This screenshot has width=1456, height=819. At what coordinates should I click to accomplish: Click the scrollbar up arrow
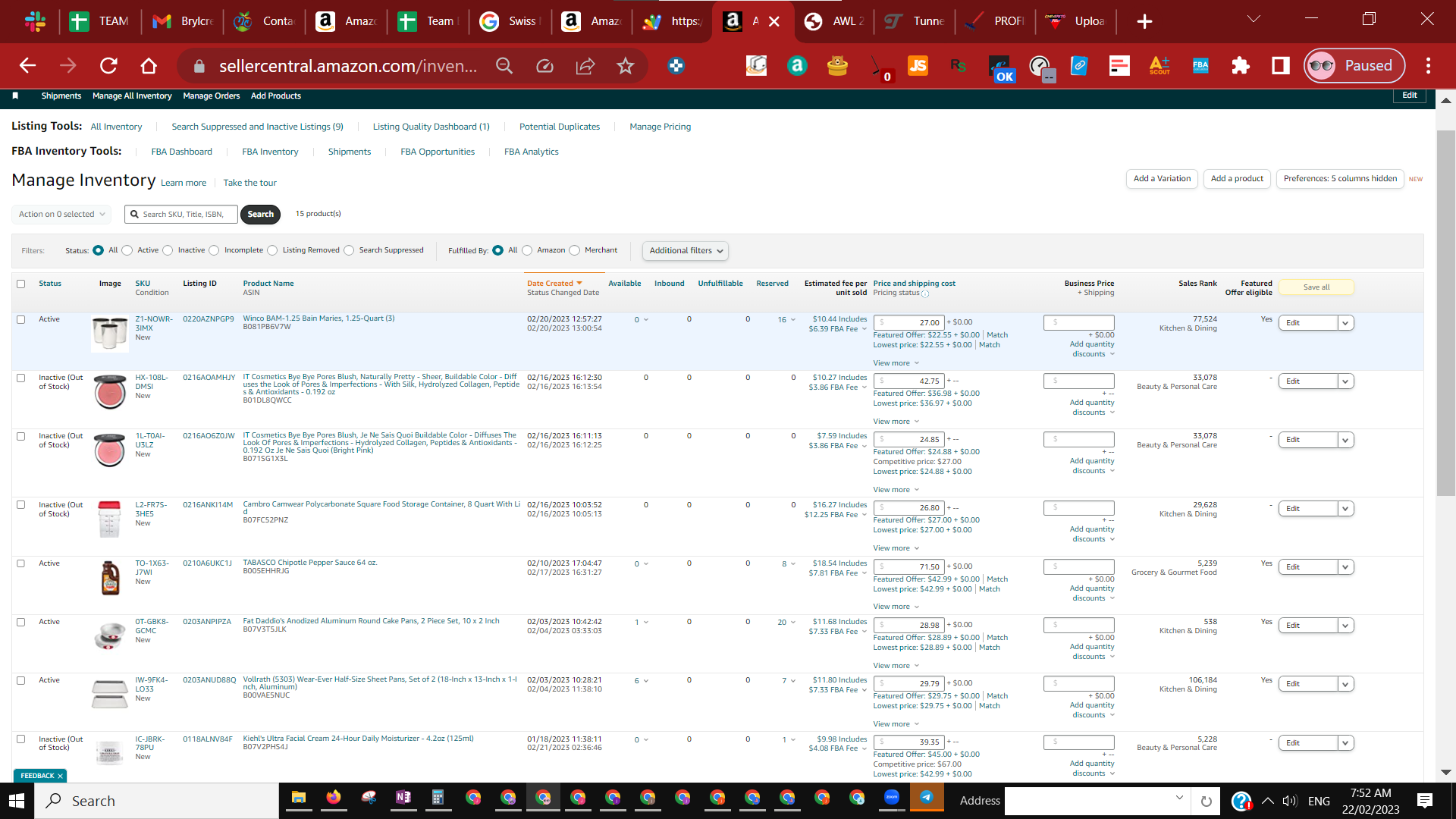(x=1445, y=100)
